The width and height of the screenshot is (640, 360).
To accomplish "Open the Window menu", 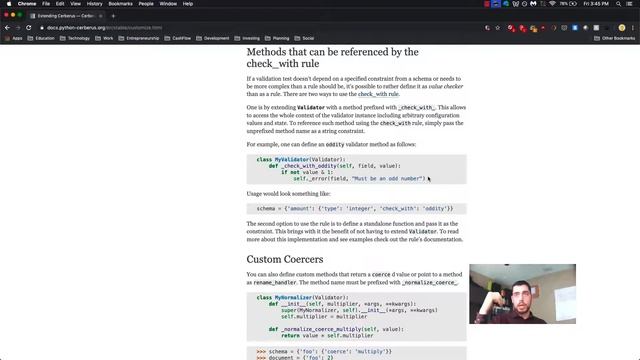I will pyautogui.click(x=168, y=4).
